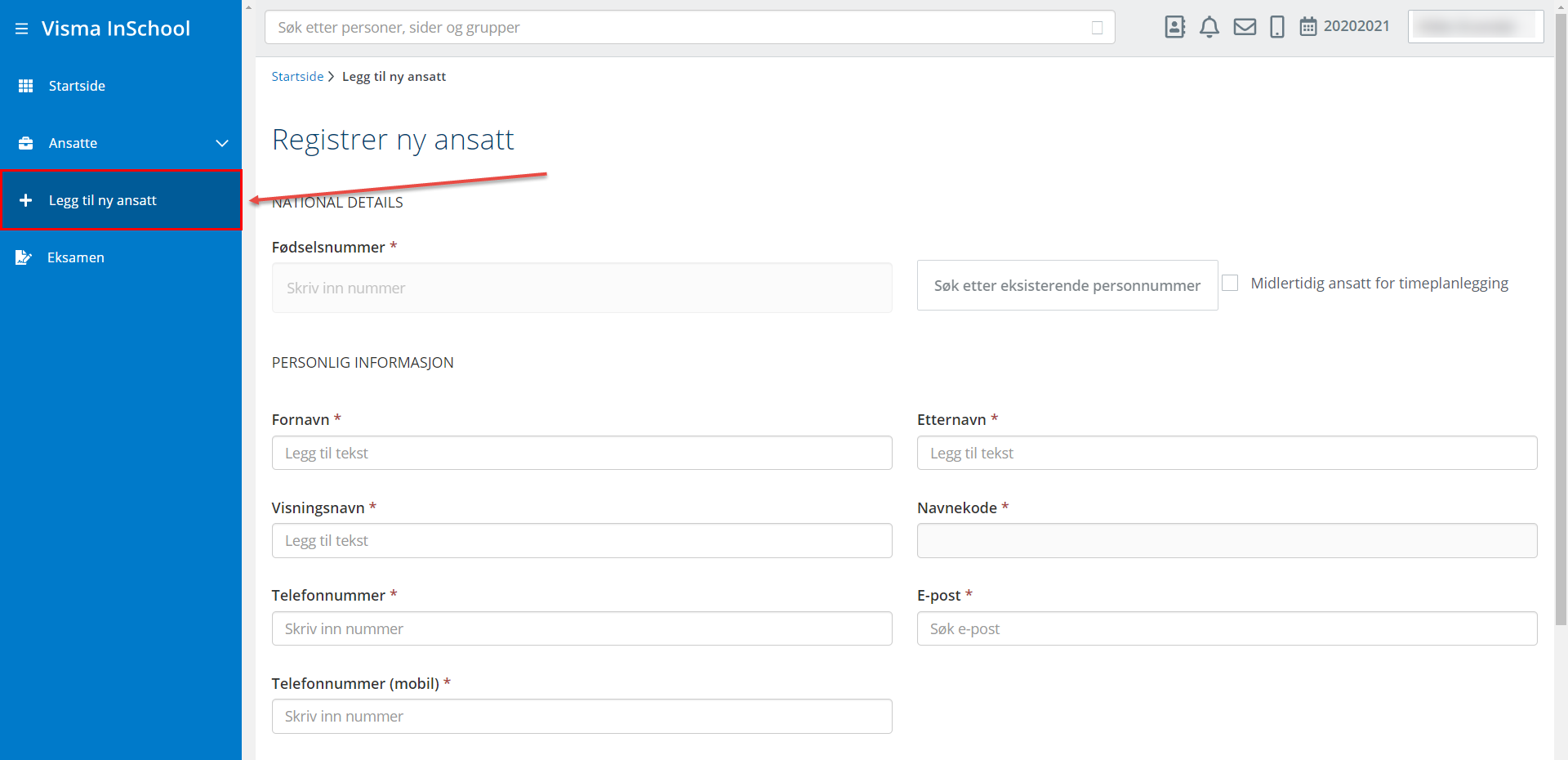Image resolution: width=1568 pixels, height=760 pixels.
Task: Click the plus icon beside Legg til ny ansatt
Action: click(25, 200)
